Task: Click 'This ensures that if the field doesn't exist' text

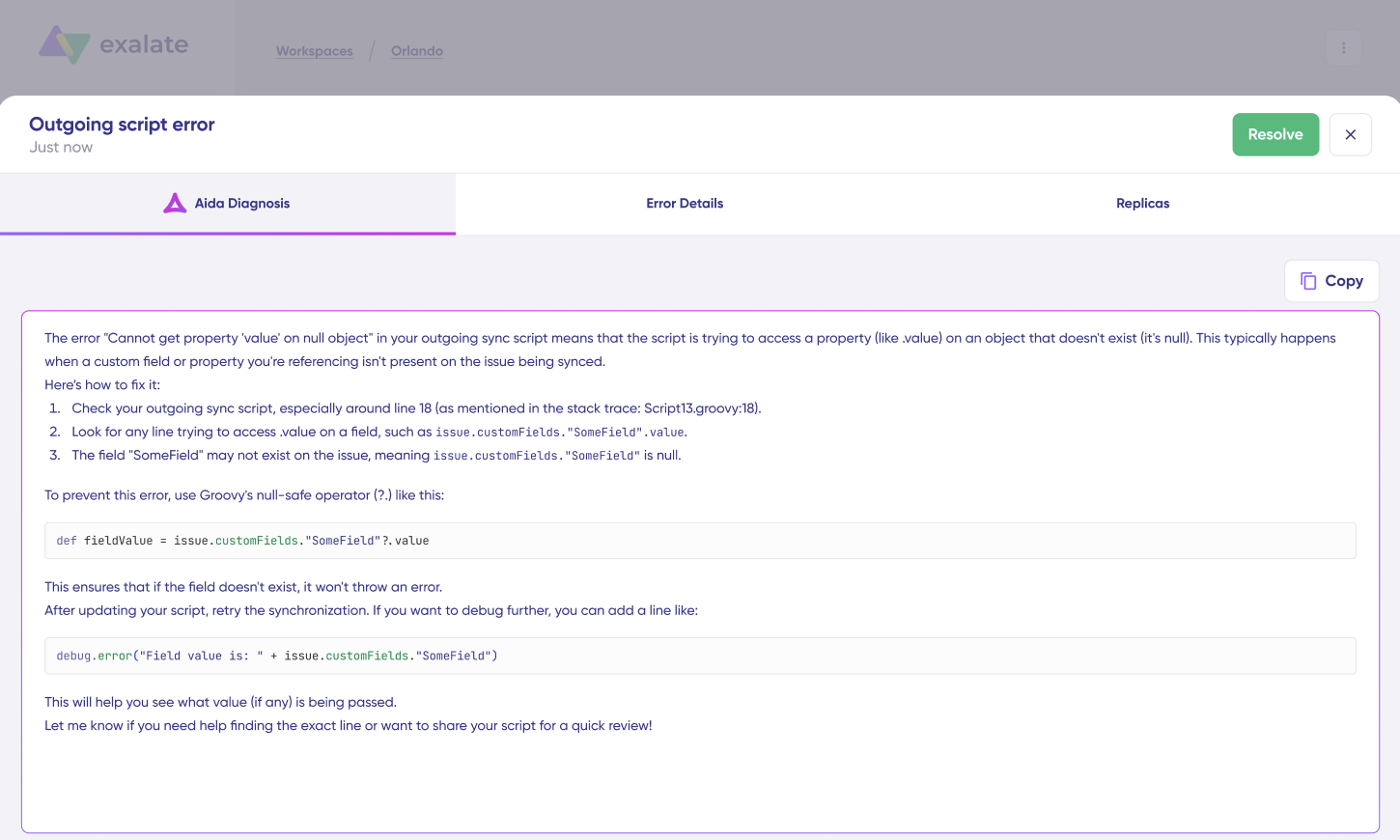Action: click(243, 587)
